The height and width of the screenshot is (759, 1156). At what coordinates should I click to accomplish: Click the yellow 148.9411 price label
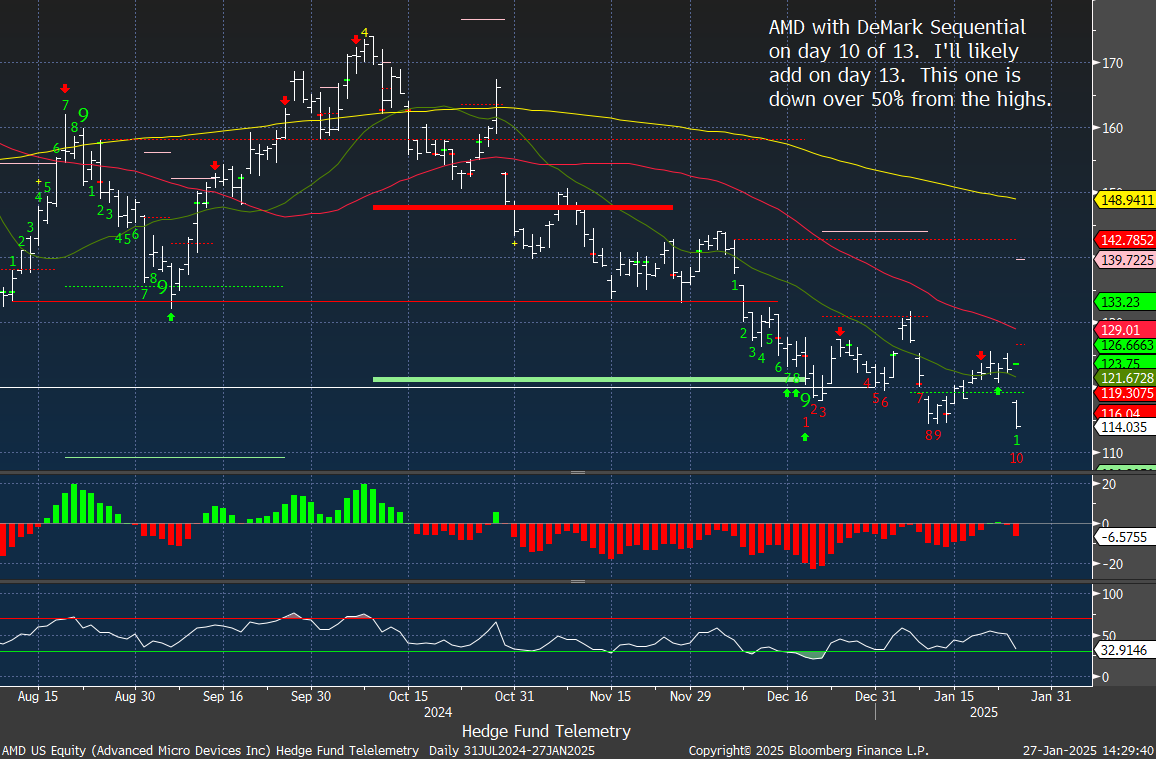click(1126, 200)
